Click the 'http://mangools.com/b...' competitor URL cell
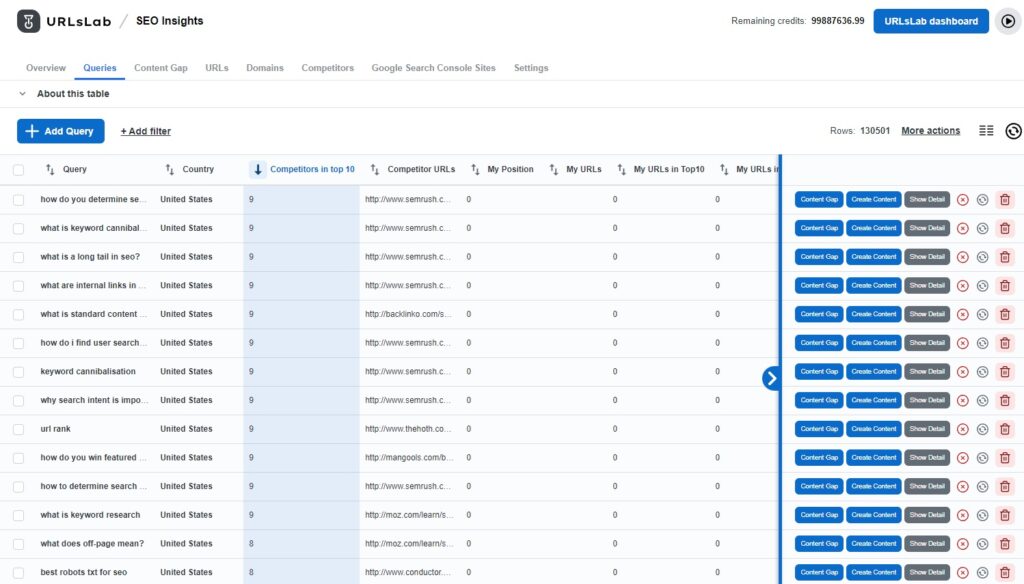1024x584 pixels. (x=409, y=458)
